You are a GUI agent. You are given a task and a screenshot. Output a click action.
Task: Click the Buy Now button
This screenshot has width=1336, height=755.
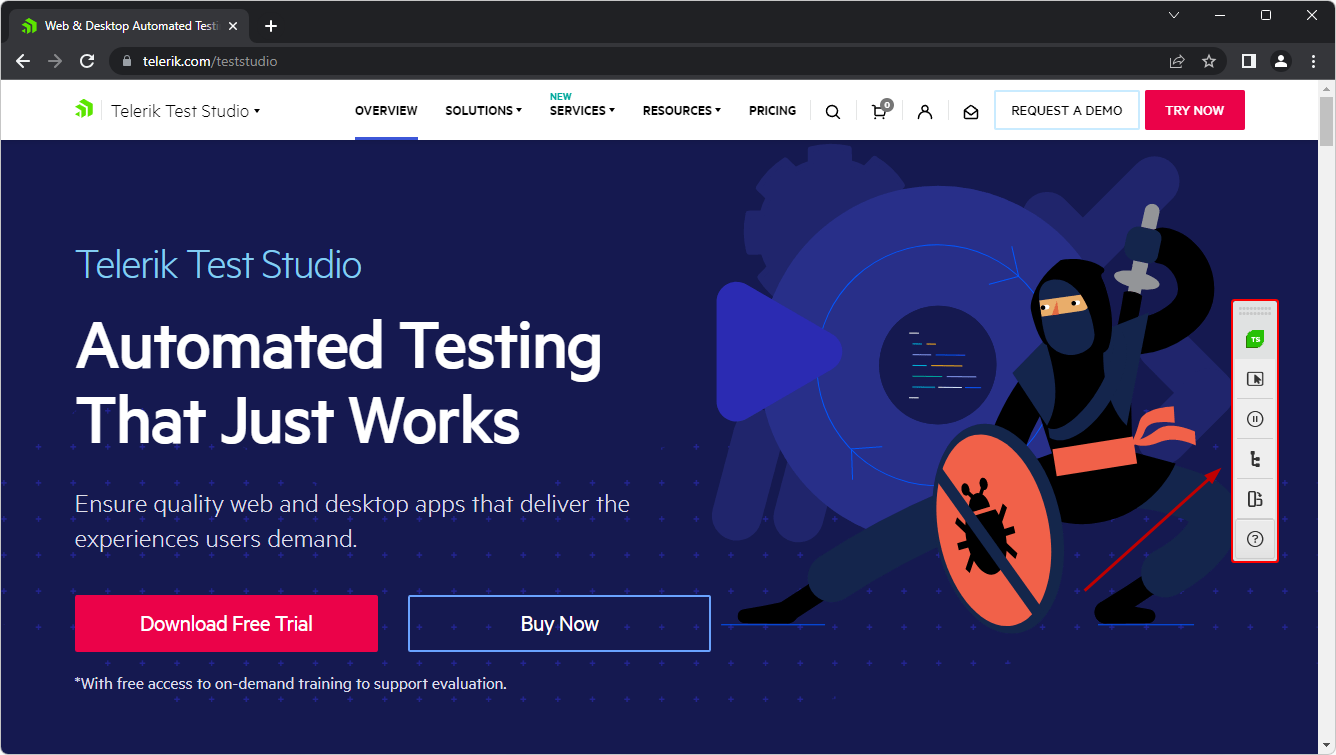click(559, 624)
